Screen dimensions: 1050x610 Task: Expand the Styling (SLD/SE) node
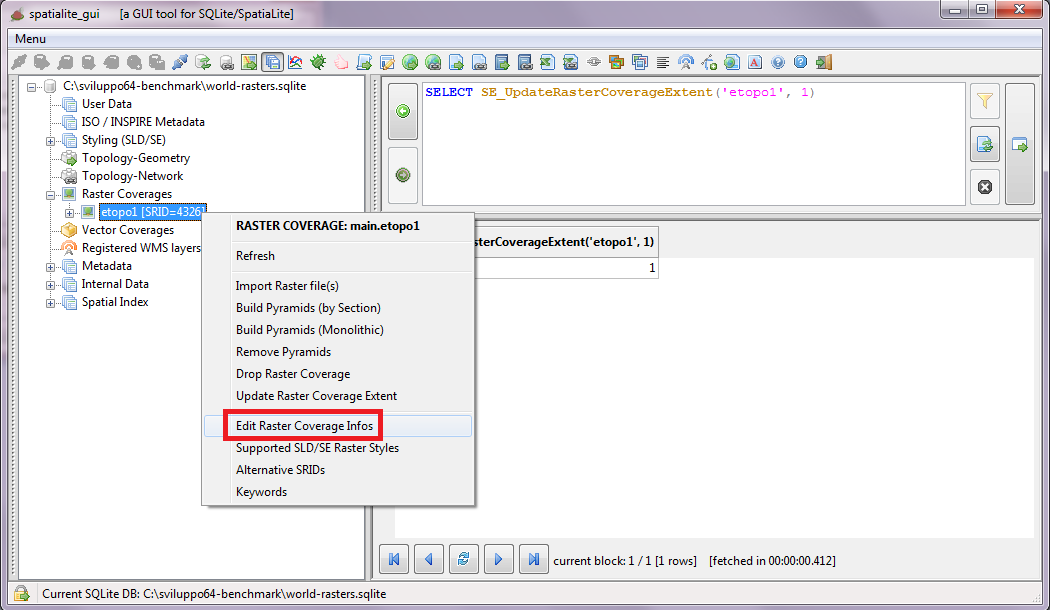click(x=50, y=141)
